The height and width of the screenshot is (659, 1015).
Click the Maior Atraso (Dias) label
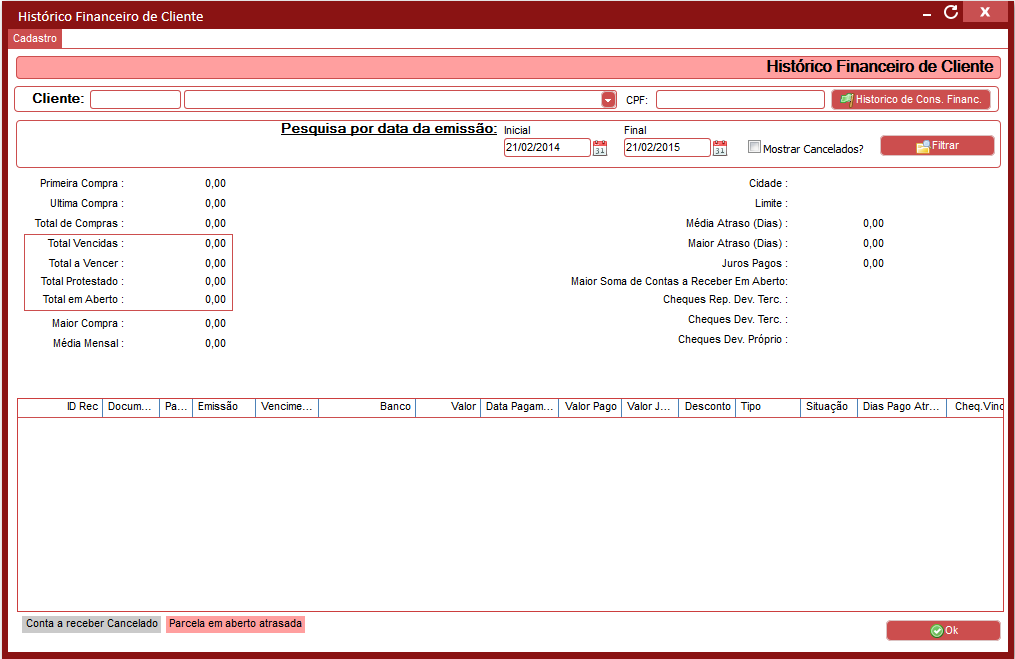tap(738, 243)
